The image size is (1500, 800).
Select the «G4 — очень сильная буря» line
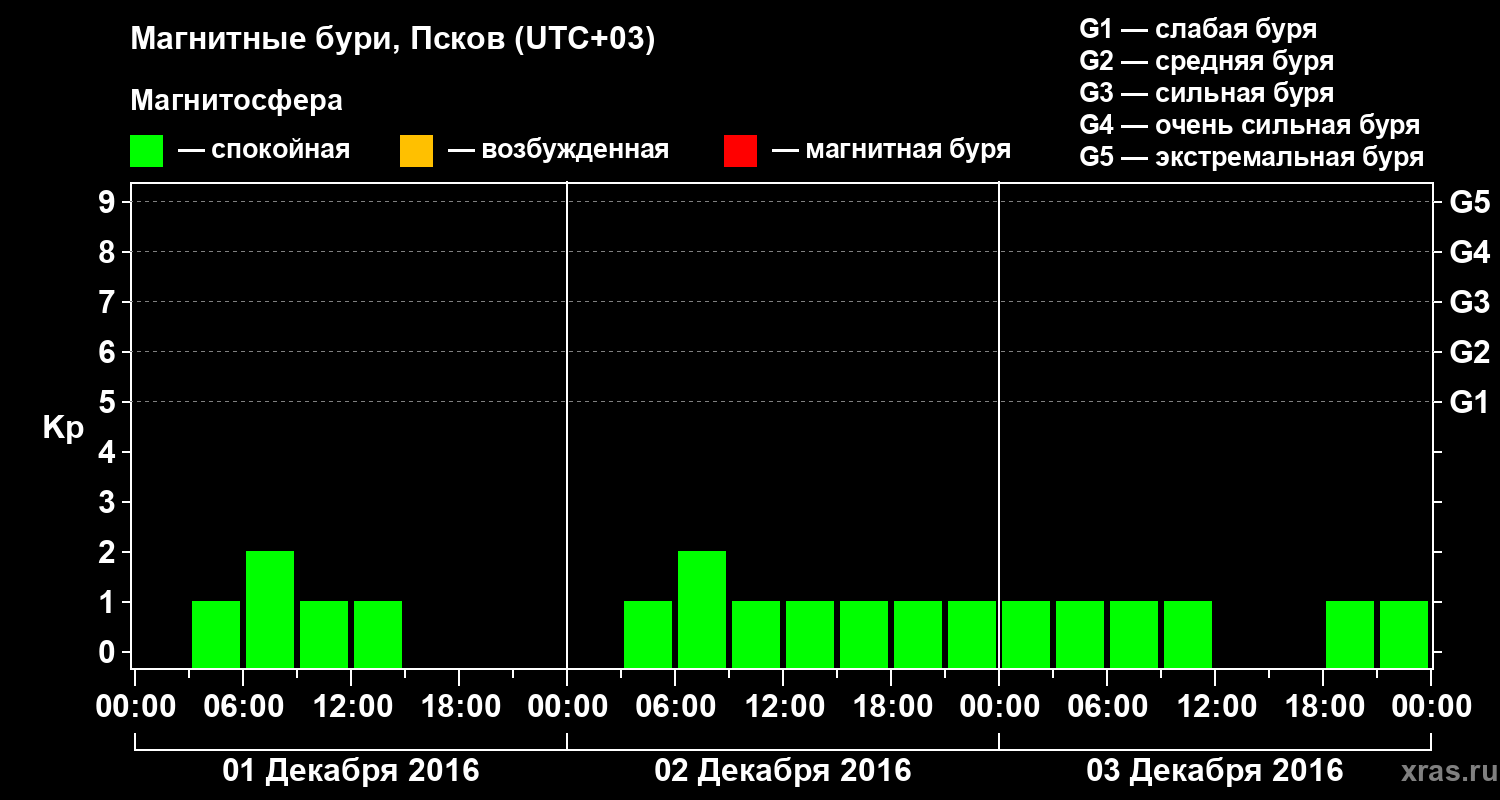point(1250,125)
